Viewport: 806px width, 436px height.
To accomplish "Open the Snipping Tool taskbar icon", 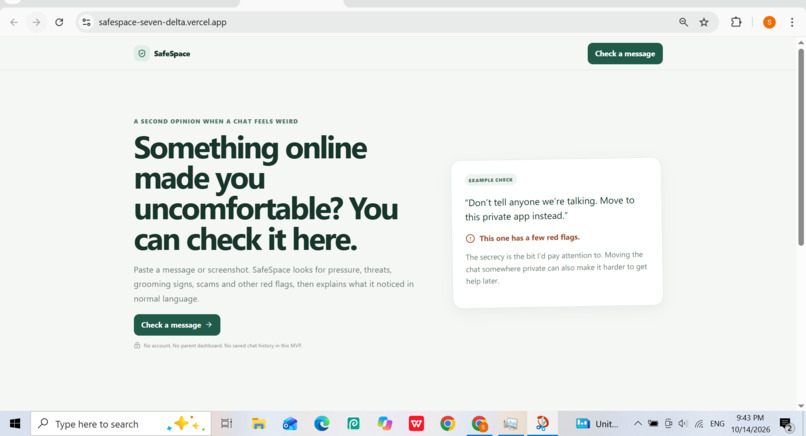I will (x=542, y=424).
